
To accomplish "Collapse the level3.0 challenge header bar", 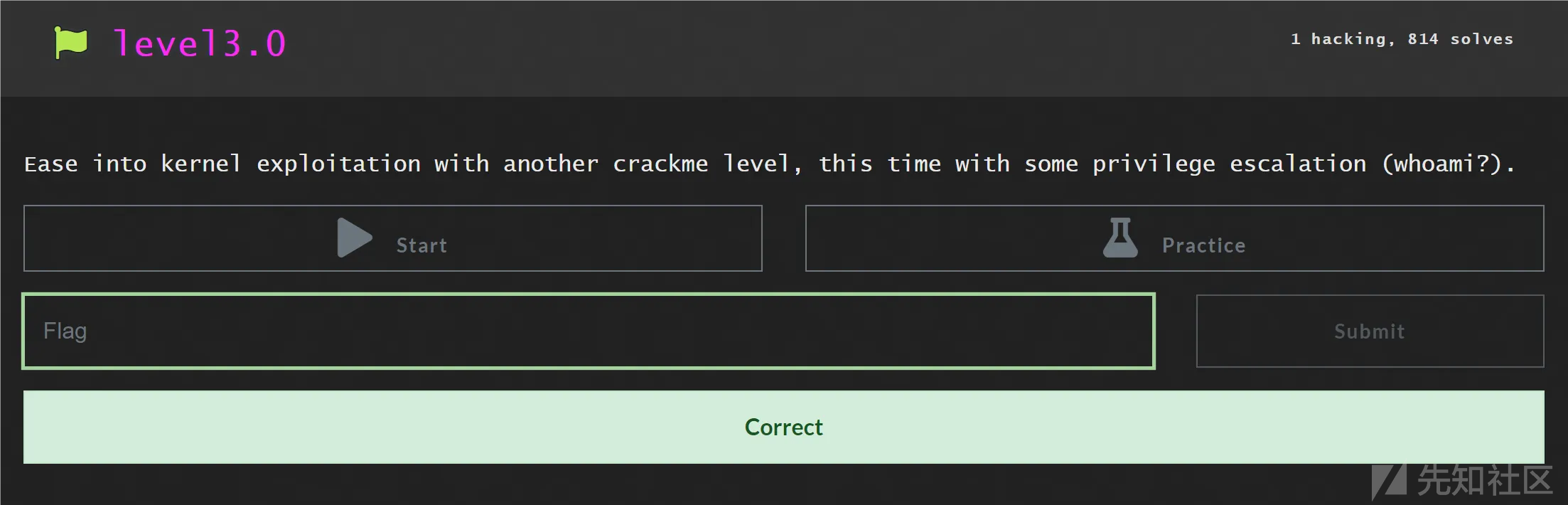I will point(784,48).
